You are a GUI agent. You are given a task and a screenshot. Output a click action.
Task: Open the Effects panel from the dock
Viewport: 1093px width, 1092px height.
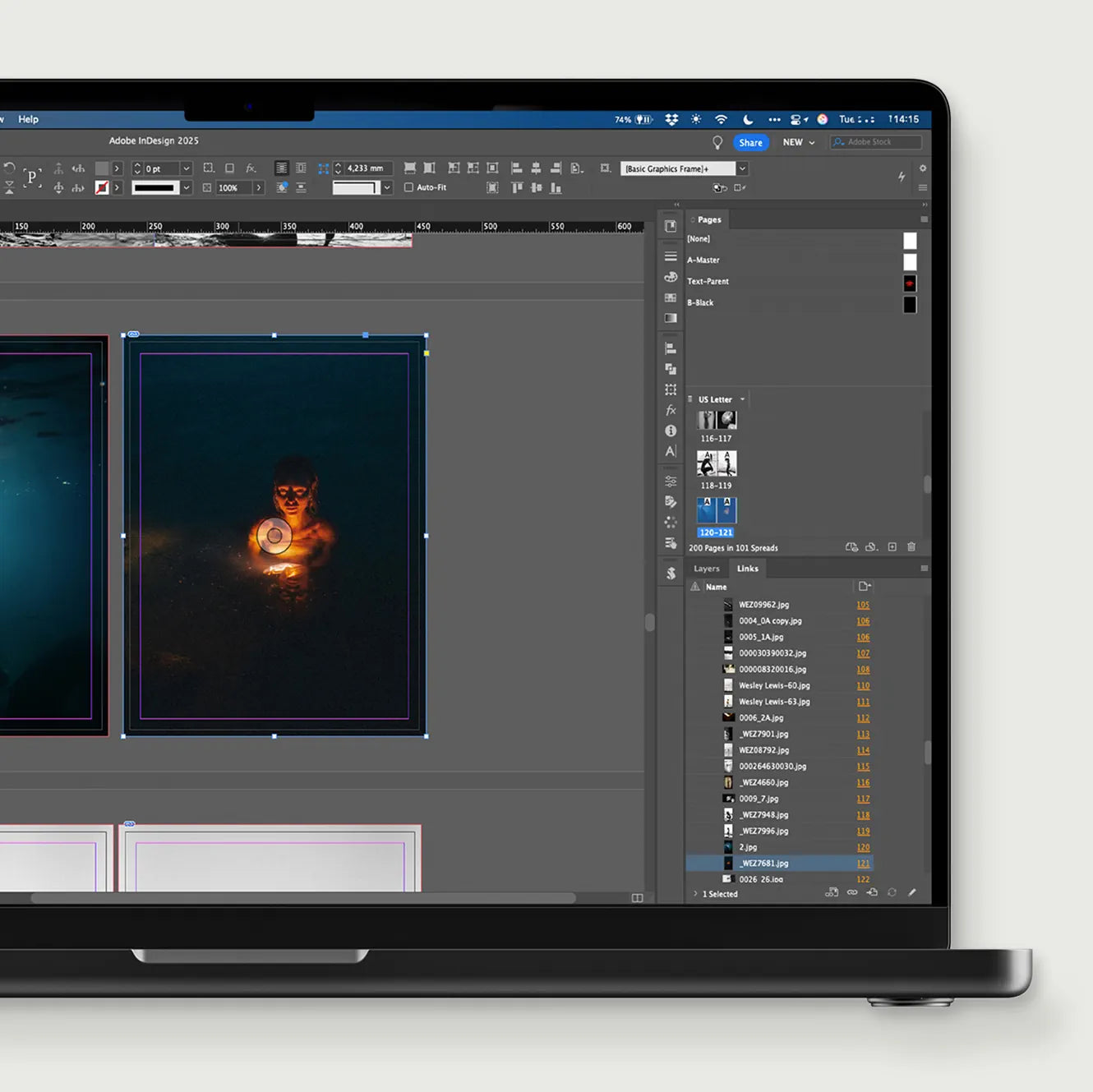[x=671, y=410]
